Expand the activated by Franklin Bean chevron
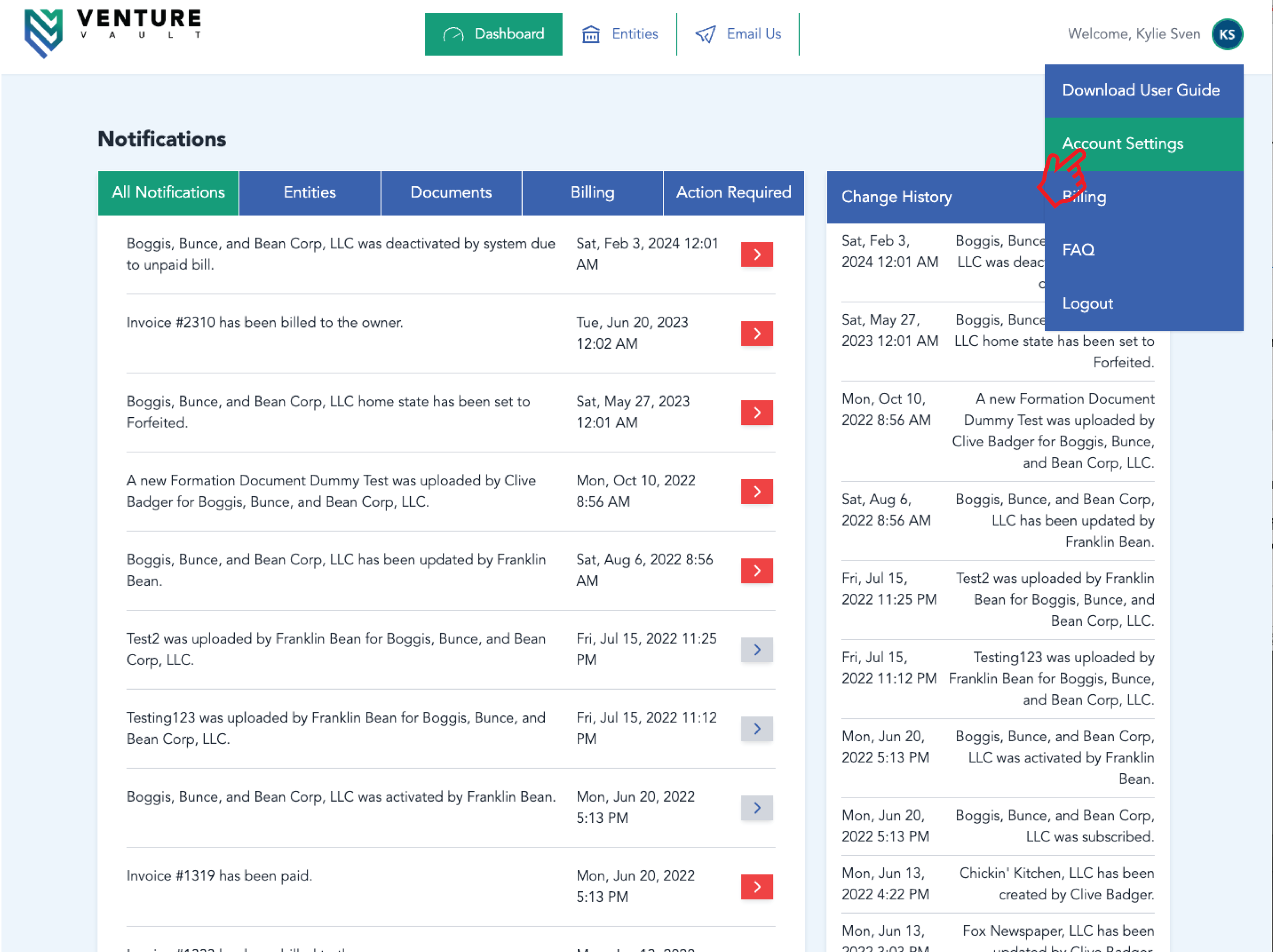 756,808
